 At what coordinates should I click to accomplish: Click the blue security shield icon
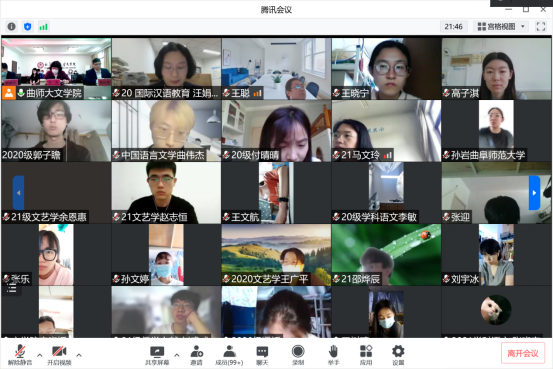point(28,26)
